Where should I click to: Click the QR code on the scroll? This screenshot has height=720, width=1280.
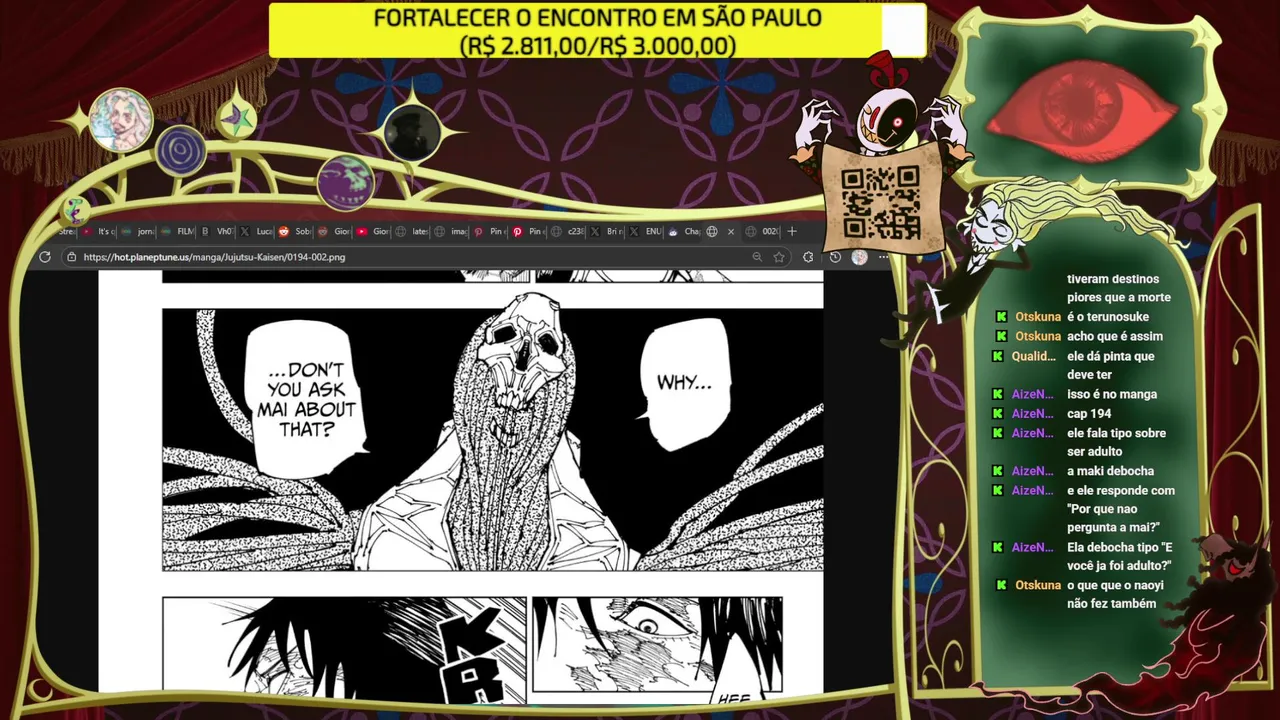coord(880,202)
